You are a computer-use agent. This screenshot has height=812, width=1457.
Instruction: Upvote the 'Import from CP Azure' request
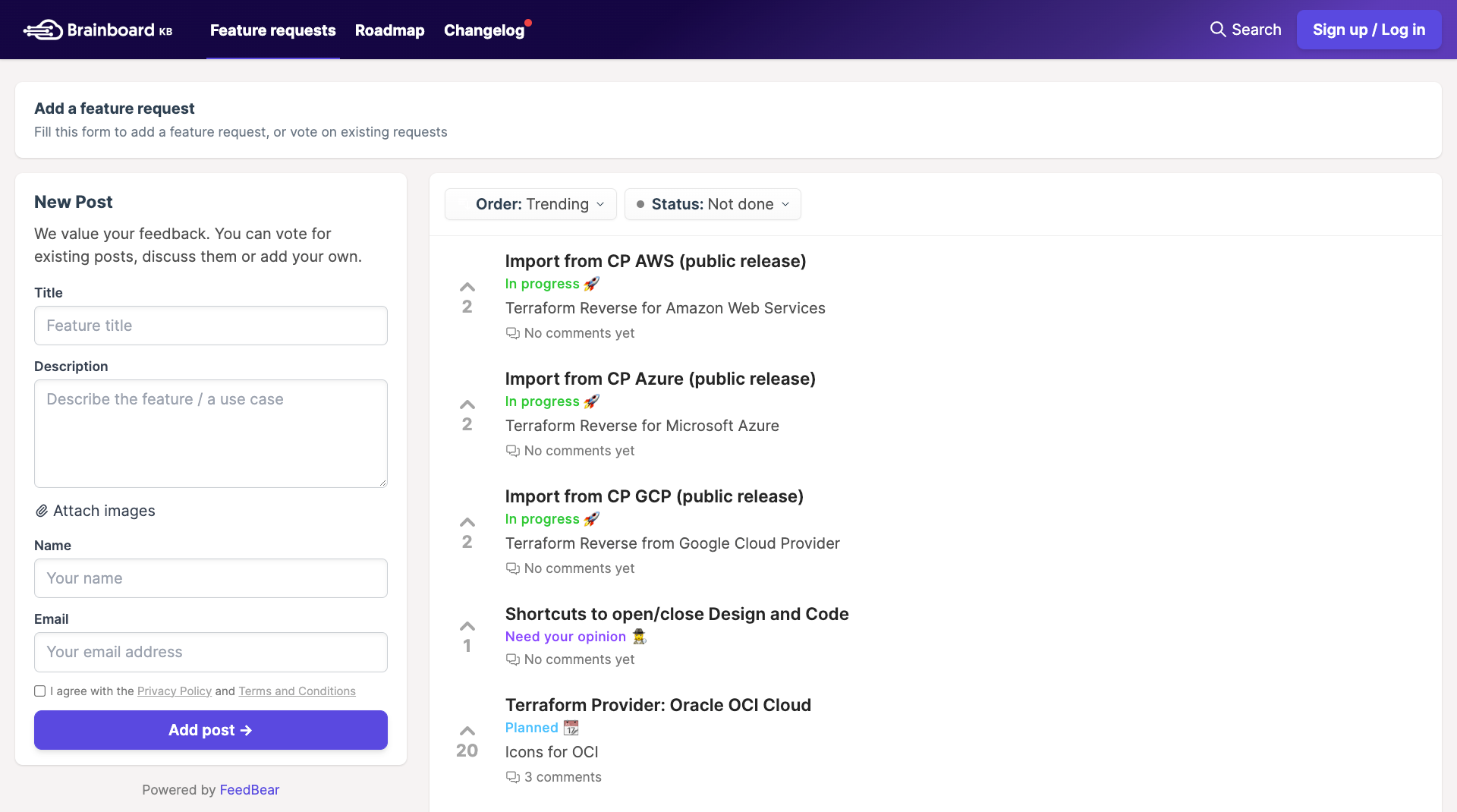467,404
